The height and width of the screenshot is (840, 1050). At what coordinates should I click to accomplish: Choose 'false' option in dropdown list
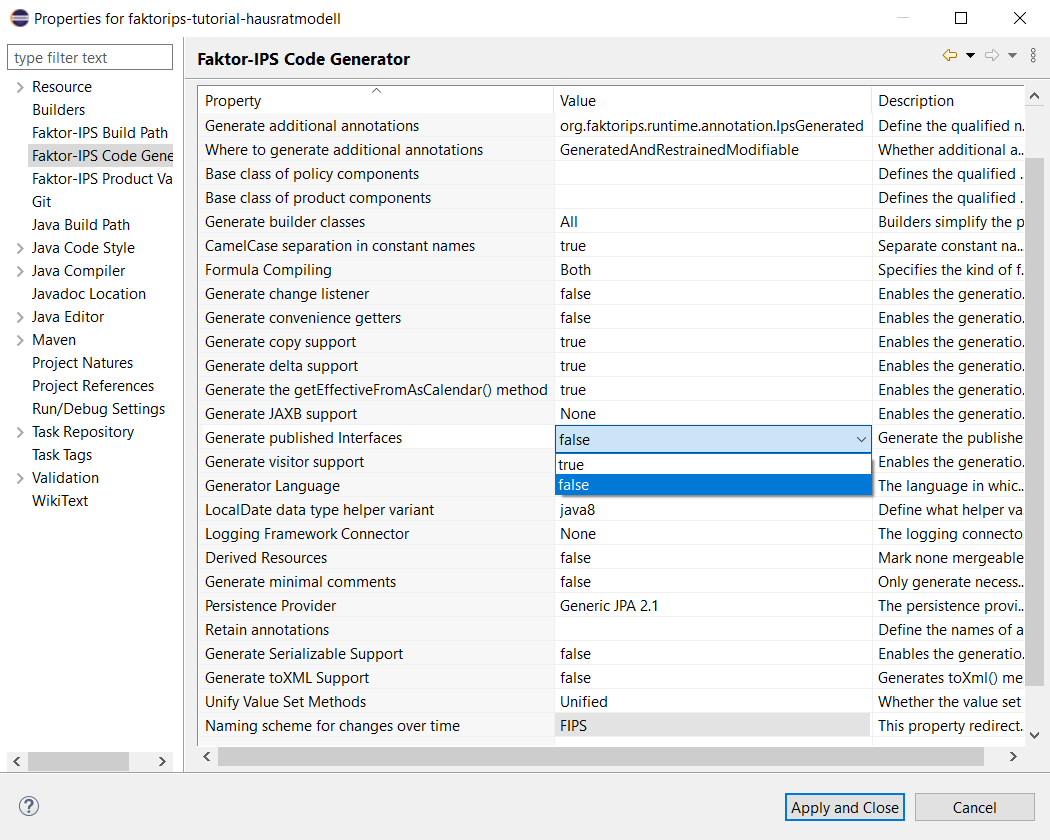[x=712, y=485]
